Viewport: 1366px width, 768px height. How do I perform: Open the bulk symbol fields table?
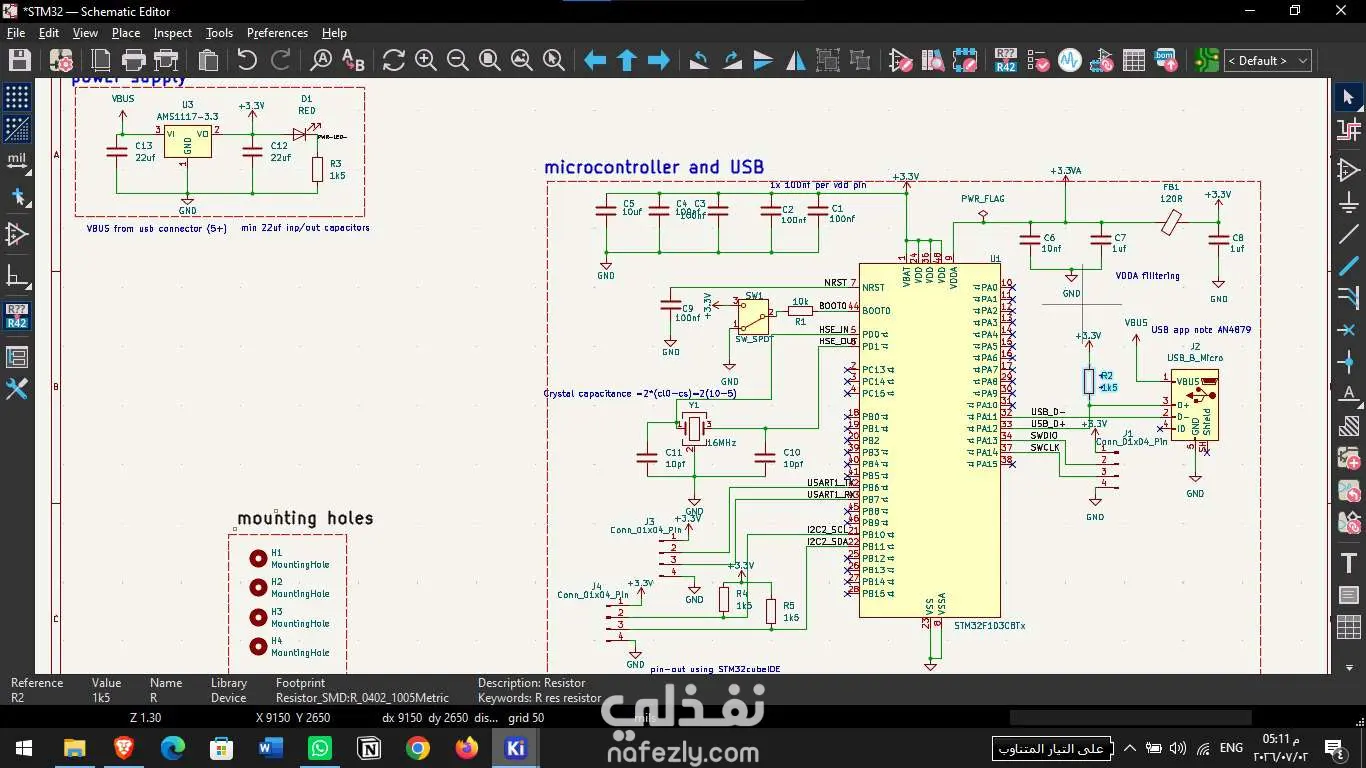click(x=1134, y=60)
